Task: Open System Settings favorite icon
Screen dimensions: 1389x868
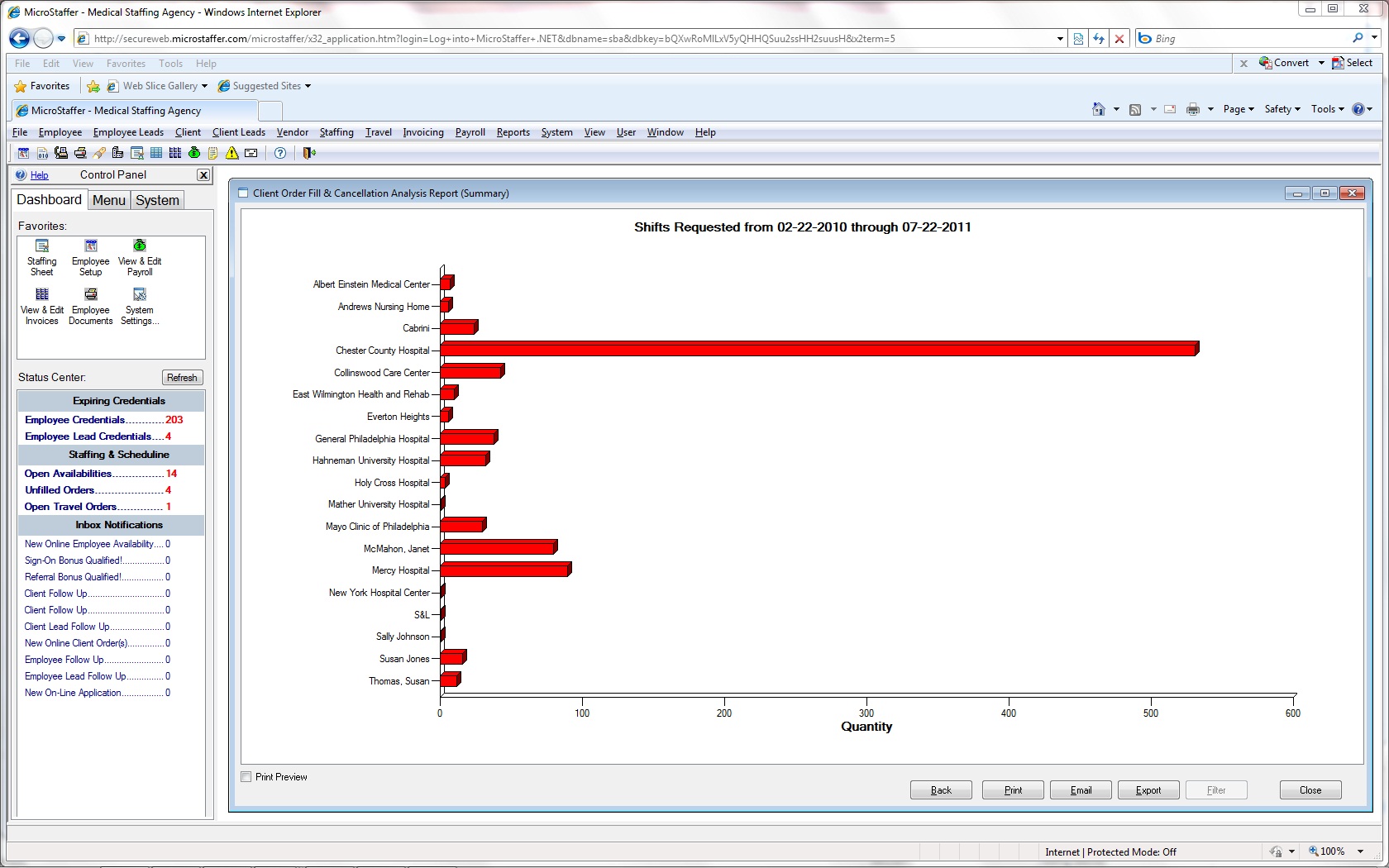Action: [139, 306]
